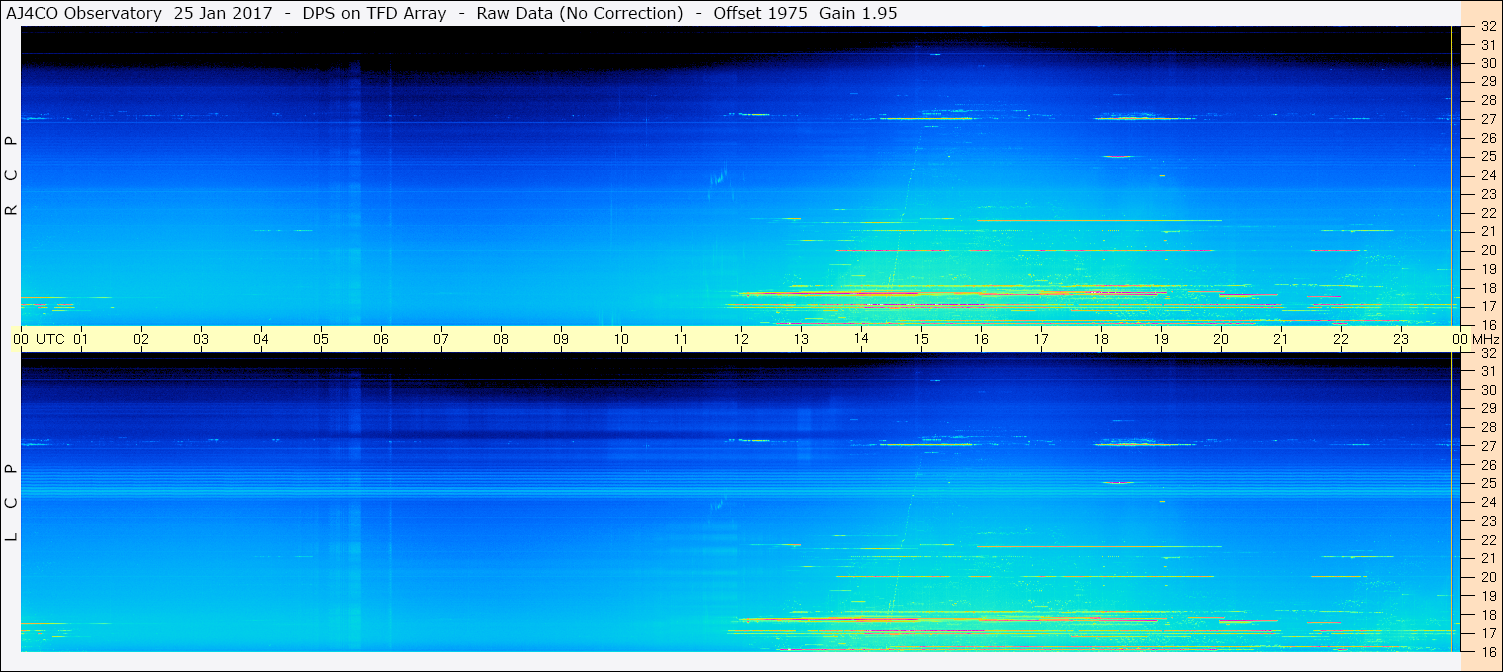Click the 25 MHz label on RCP frequency scale
The image size is (1503, 672).
click(x=1488, y=157)
